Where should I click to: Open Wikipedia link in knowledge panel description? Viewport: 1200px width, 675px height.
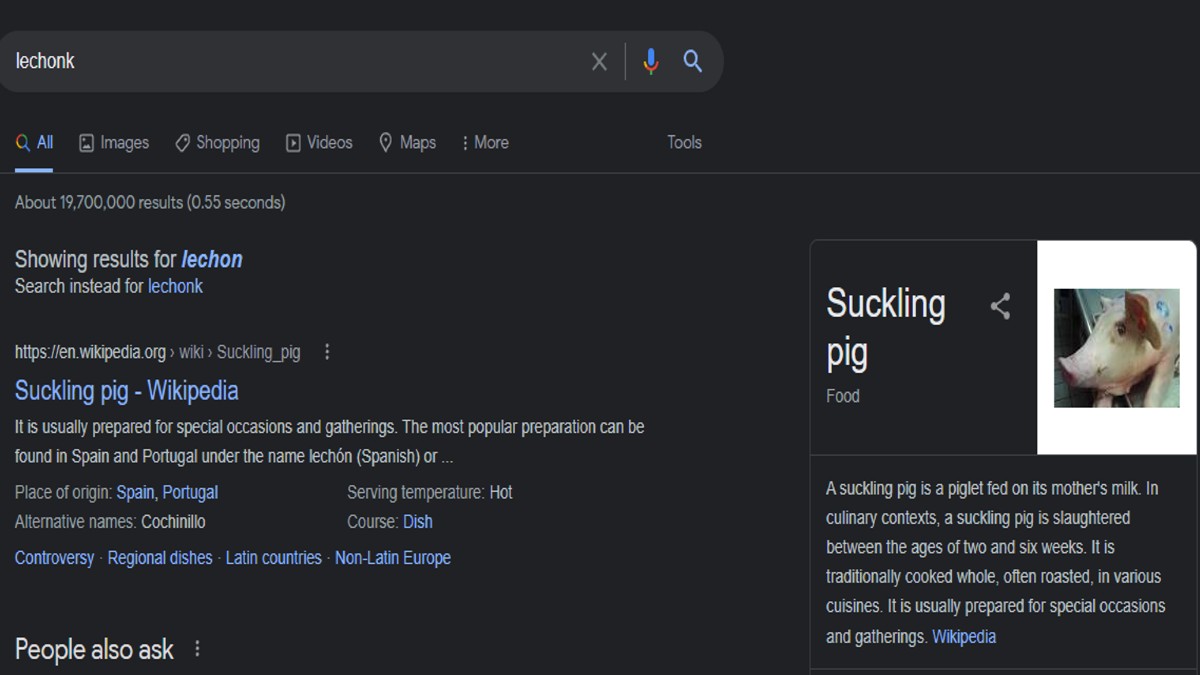pyautogui.click(x=963, y=637)
